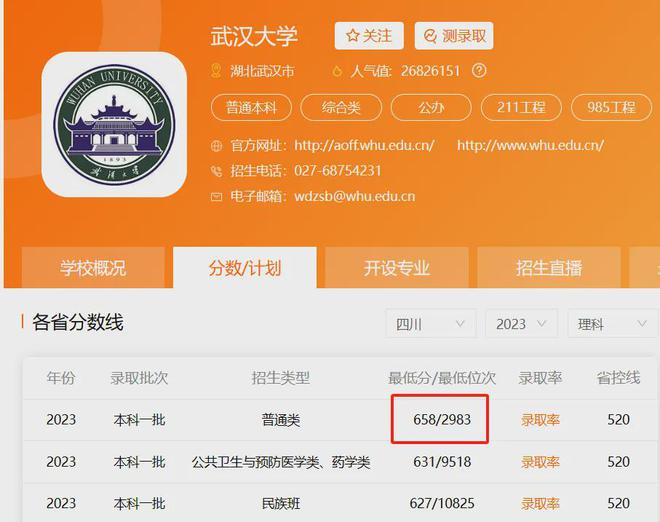
Task: Click the star 关注 follow button
Action: coord(369,36)
